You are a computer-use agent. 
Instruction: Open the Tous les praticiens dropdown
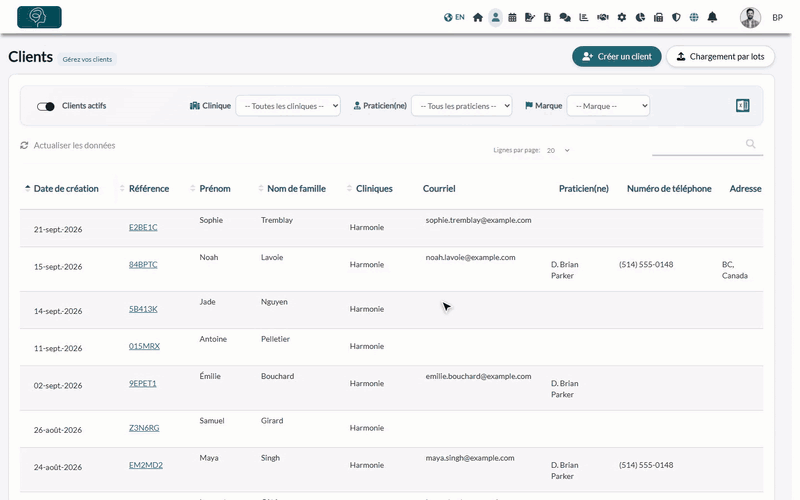pyautogui.click(x=461, y=106)
